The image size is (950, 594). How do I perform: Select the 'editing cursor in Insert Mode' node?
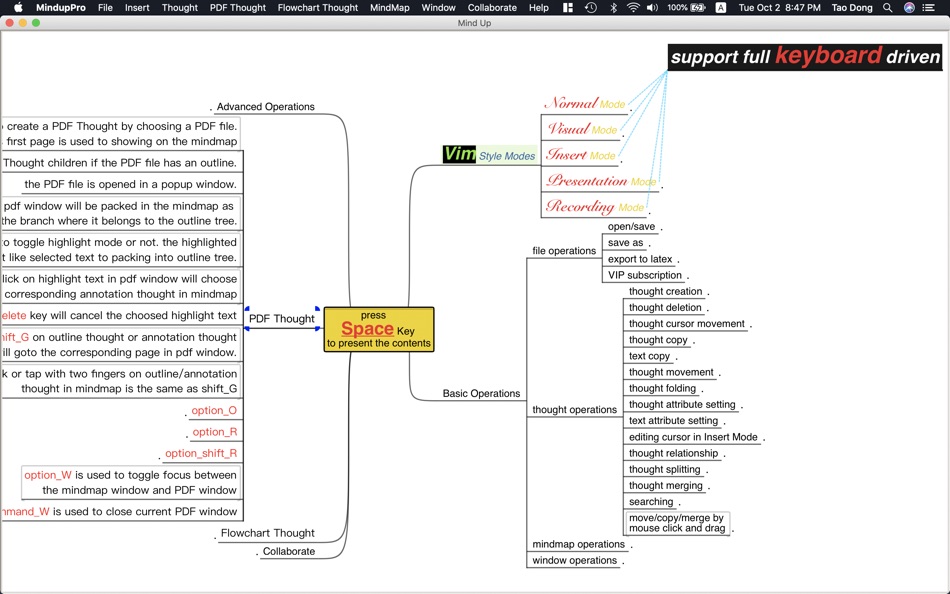pyautogui.click(x=693, y=437)
